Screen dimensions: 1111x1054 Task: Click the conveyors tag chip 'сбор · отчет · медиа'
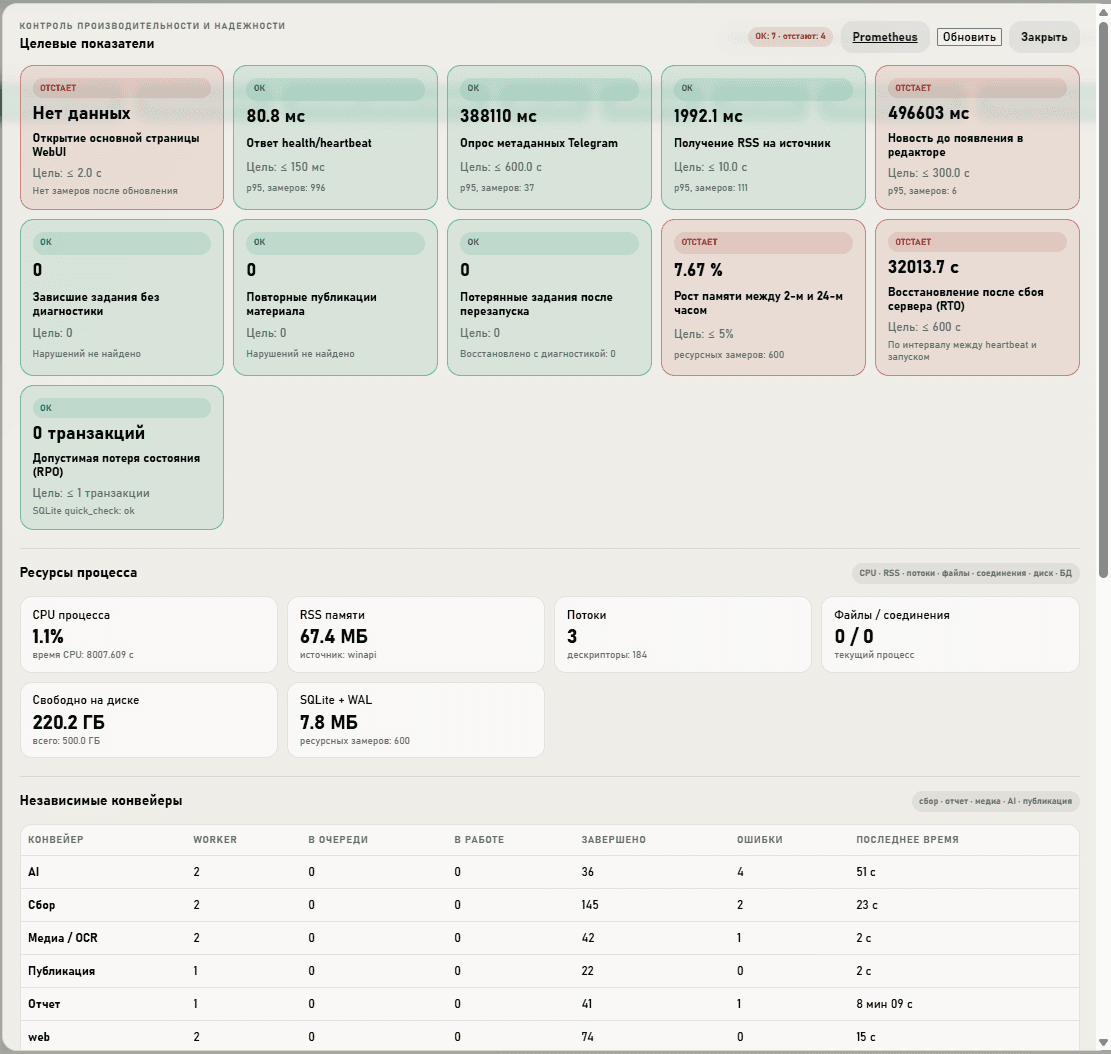tap(995, 801)
